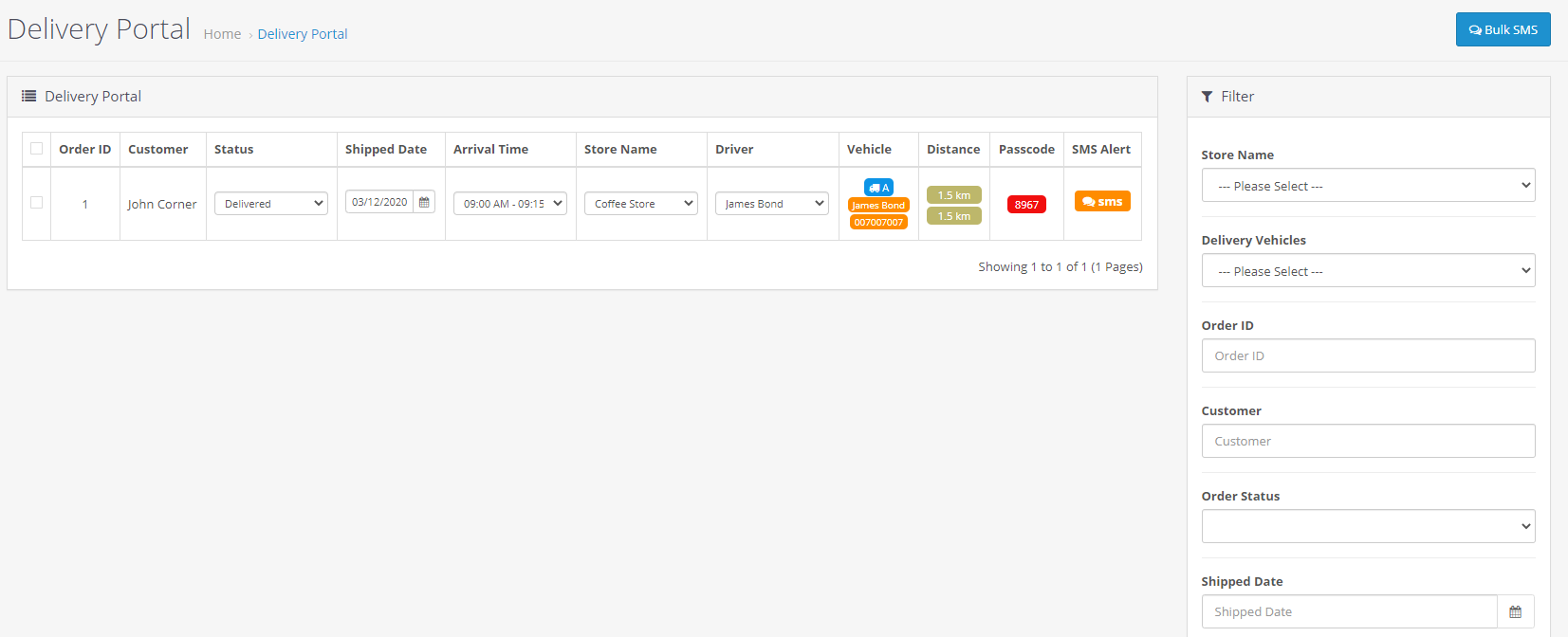1568x637 pixels.
Task: Open the Delivered status dropdown
Action: (x=271, y=204)
